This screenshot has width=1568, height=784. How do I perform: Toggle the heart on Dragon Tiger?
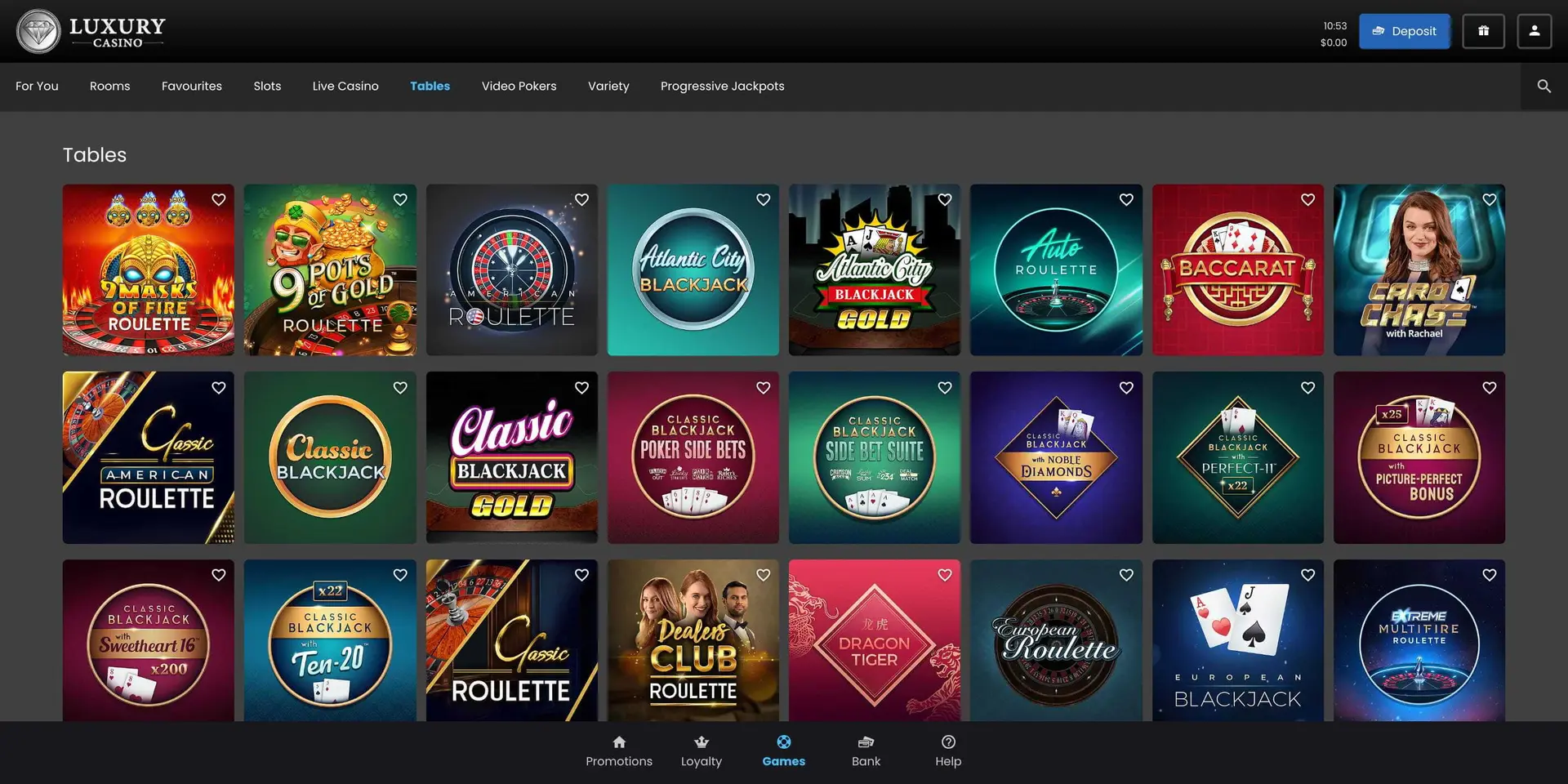(x=944, y=575)
